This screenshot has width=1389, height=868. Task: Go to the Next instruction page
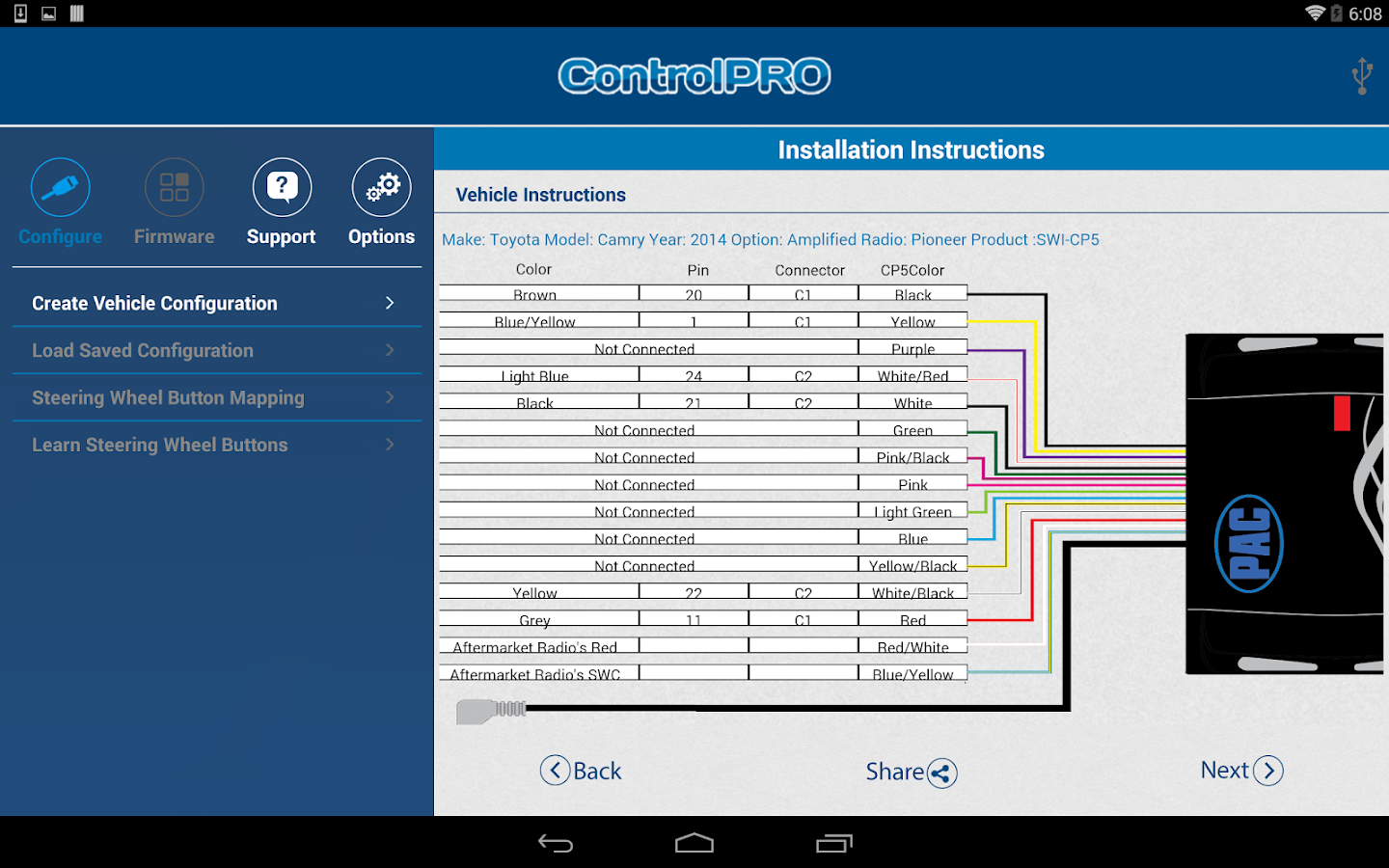pyautogui.click(x=1242, y=770)
